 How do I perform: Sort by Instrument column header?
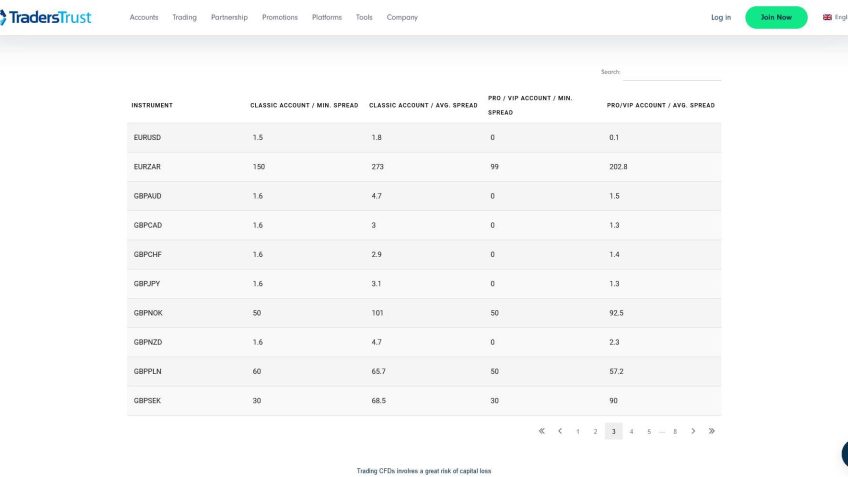pyautogui.click(x=152, y=105)
